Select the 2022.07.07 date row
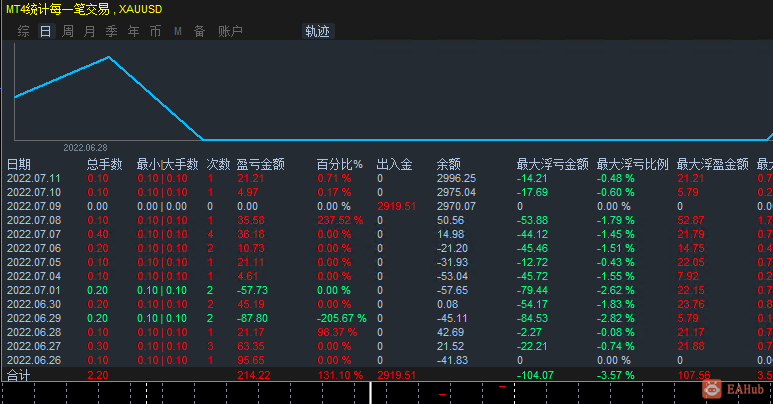 tap(34, 234)
